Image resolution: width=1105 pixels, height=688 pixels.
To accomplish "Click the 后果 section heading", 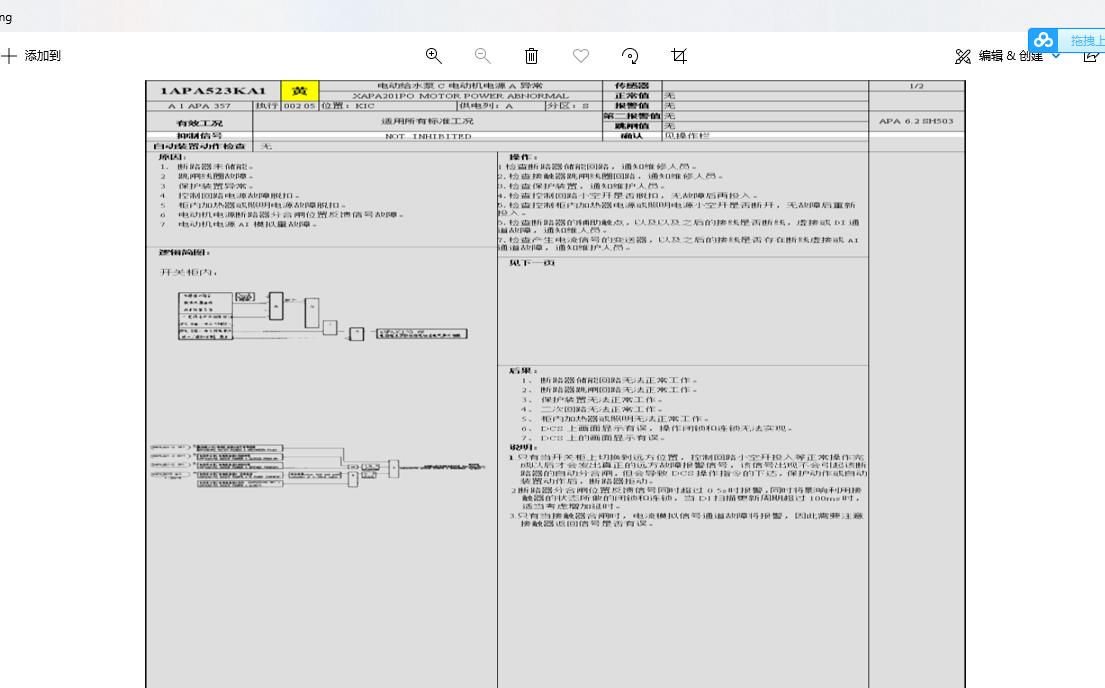I will click(x=523, y=370).
